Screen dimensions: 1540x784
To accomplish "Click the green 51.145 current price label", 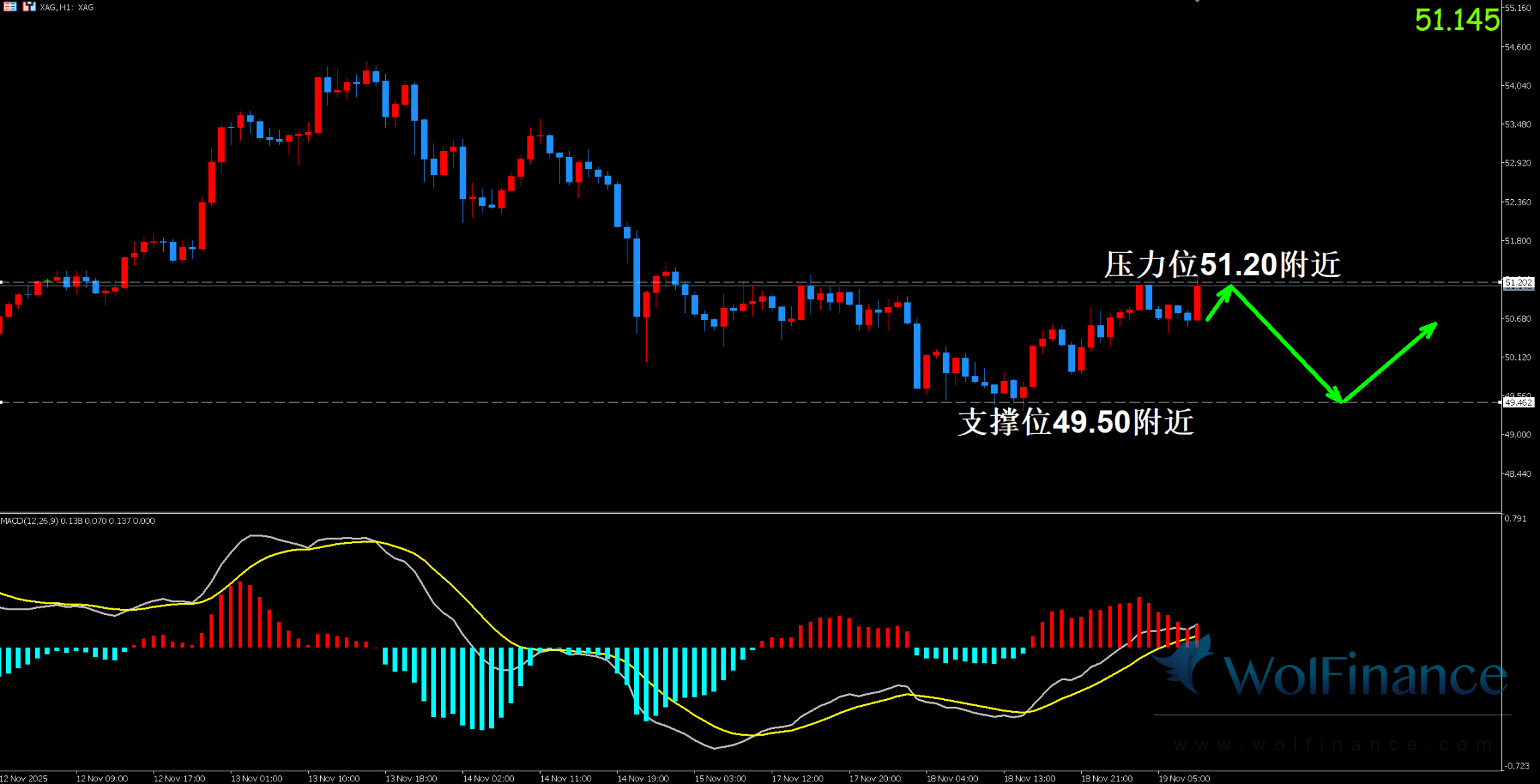I will 1456,20.
